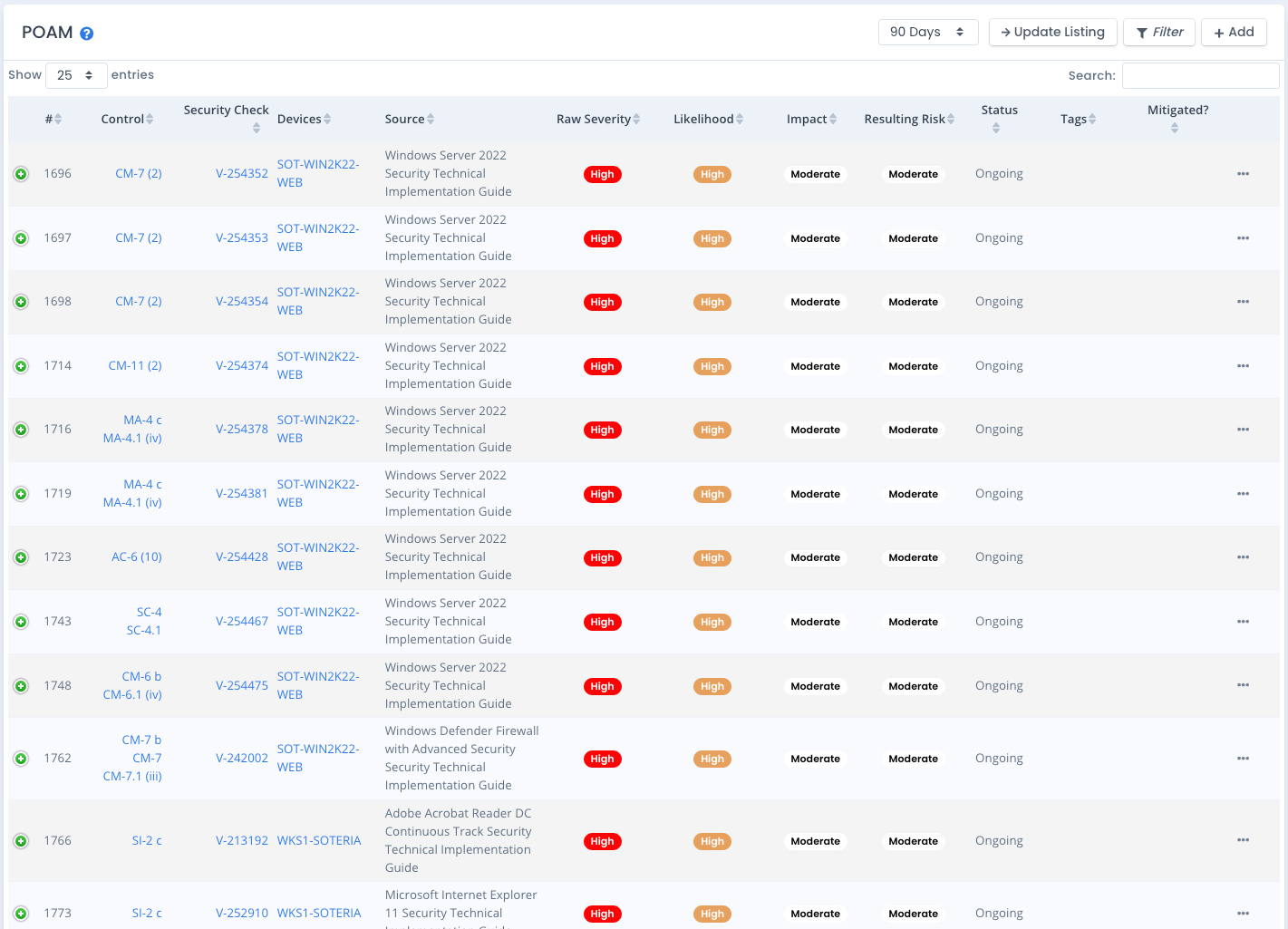
Task: Open actions ellipsis menu for row 1773
Action: tap(1243, 914)
